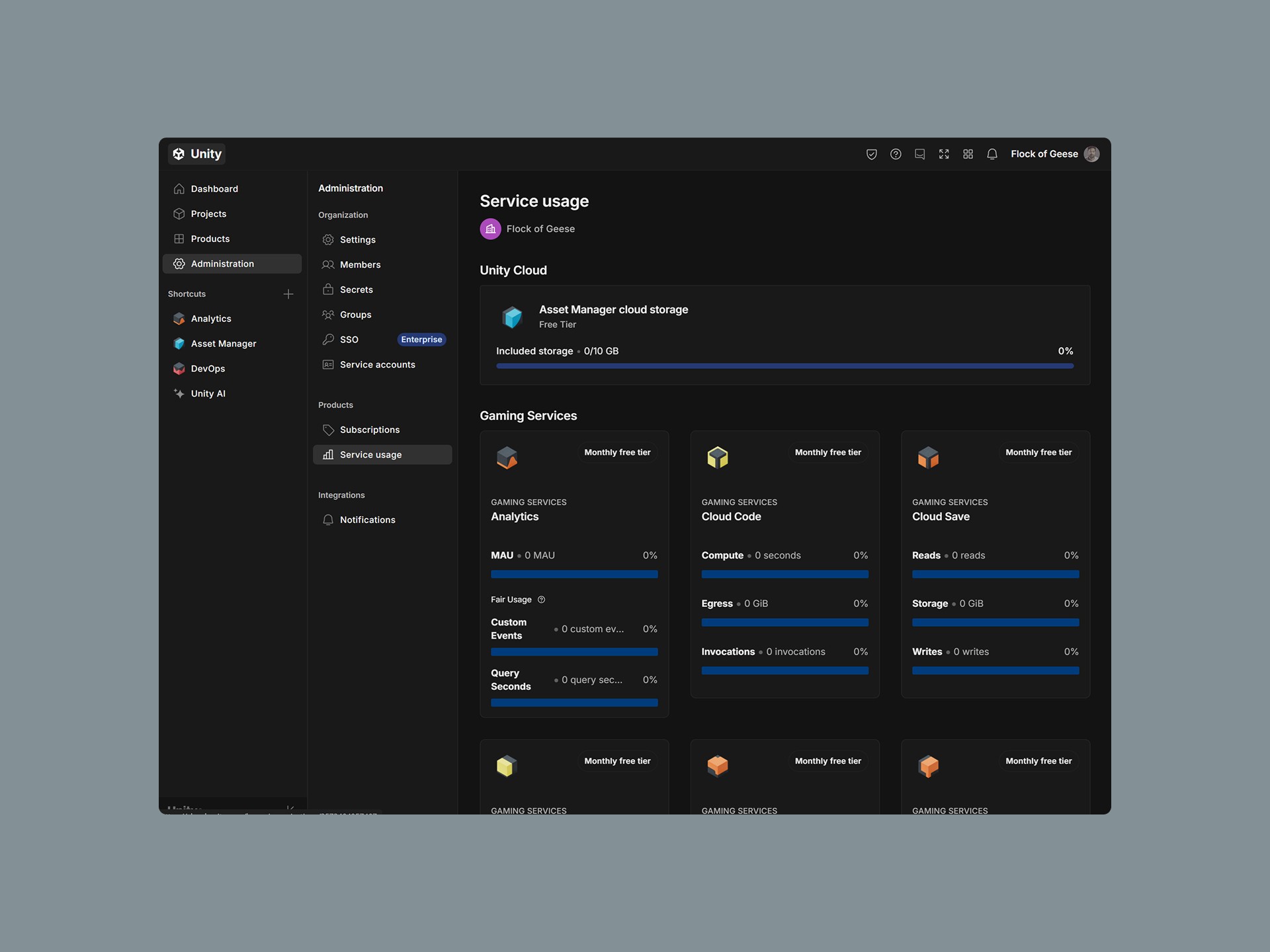Go to Projects in sidebar
Image resolution: width=1270 pixels, height=952 pixels.
208,214
